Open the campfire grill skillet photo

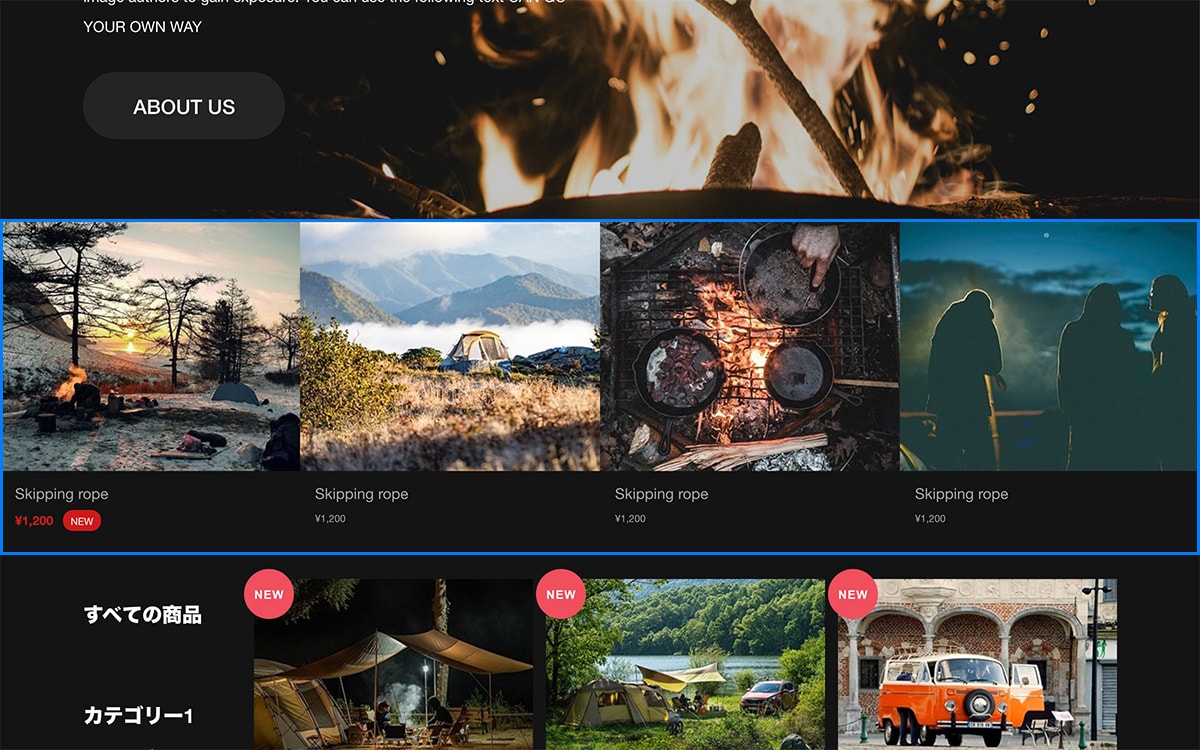click(750, 346)
